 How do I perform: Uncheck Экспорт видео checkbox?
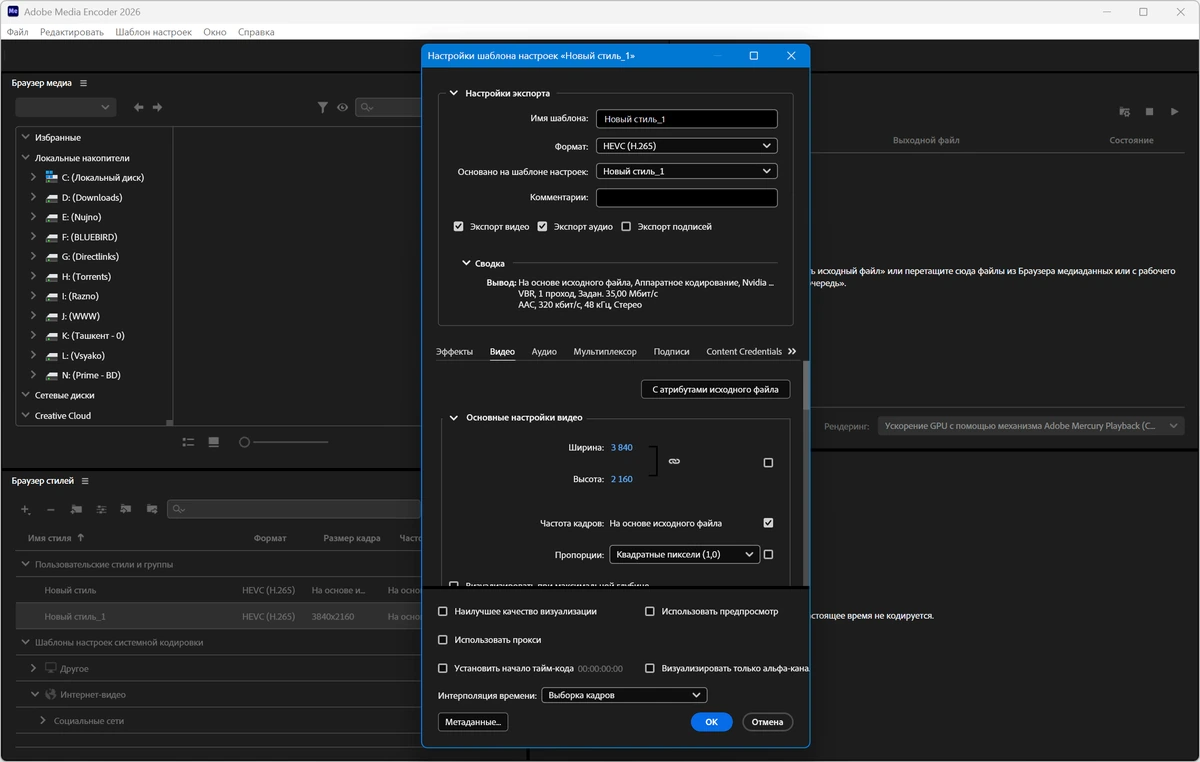pos(459,227)
